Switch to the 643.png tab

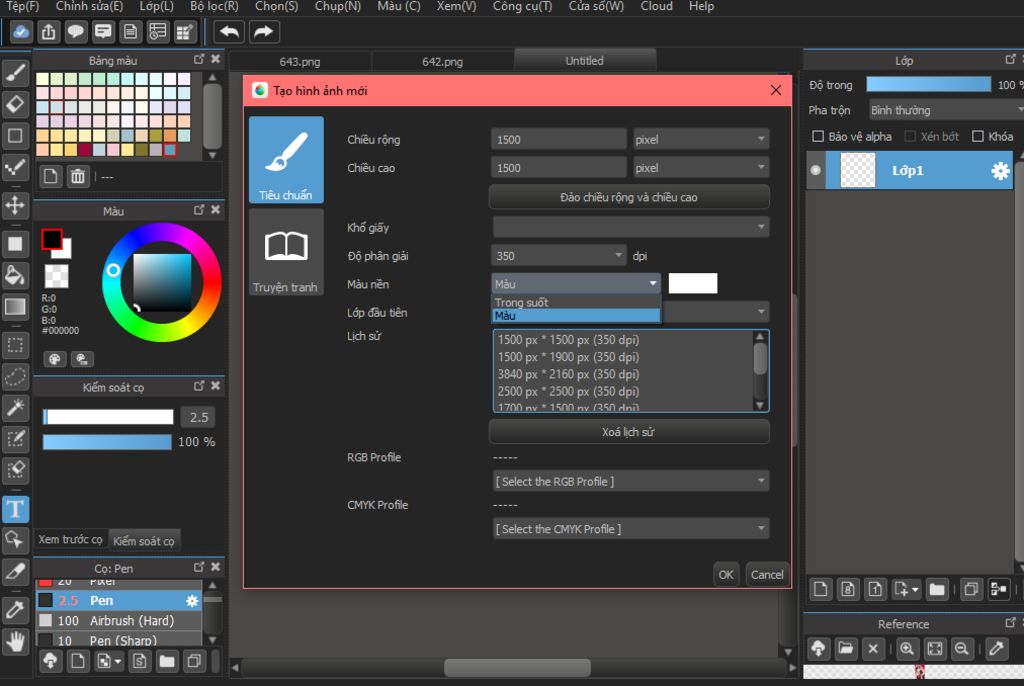pos(300,61)
